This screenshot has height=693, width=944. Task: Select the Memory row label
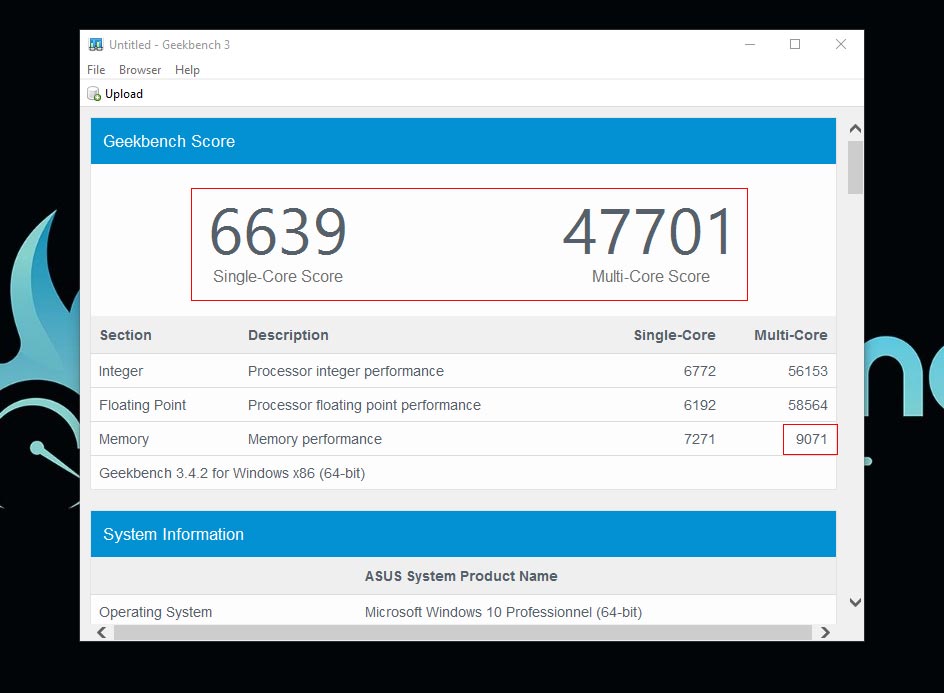[x=124, y=440]
